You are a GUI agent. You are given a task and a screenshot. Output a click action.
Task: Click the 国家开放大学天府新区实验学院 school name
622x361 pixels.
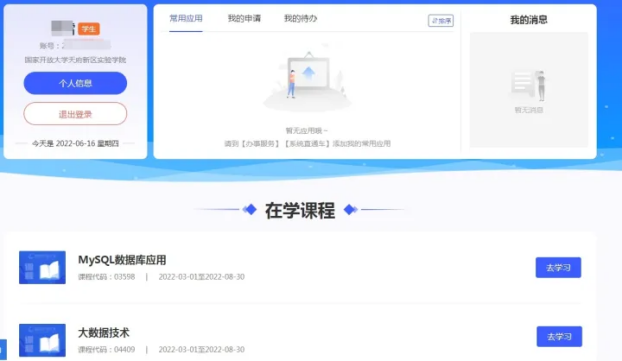click(x=75, y=60)
